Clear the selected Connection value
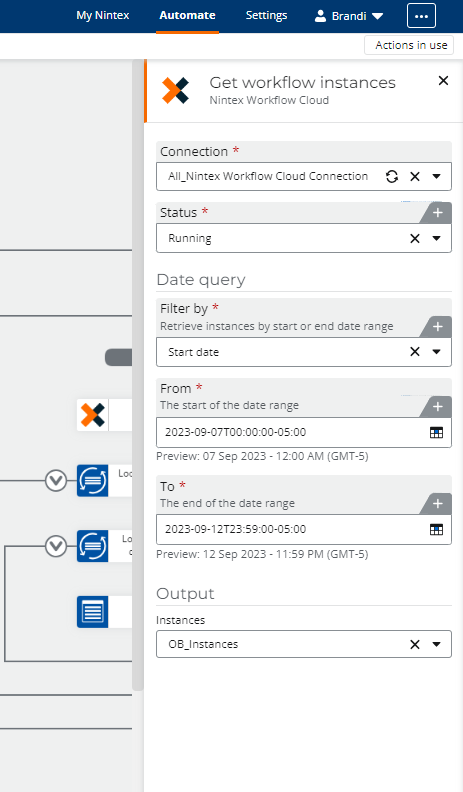The height and width of the screenshot is (792, 463). [415, 176]
